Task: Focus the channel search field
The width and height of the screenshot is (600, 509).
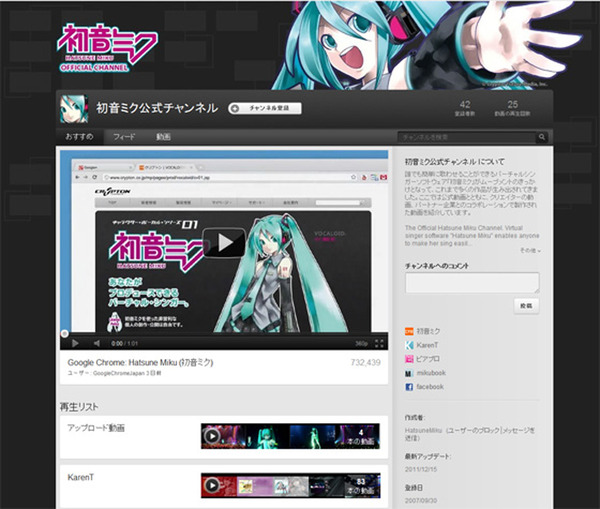Action: [x=467, y=137]
